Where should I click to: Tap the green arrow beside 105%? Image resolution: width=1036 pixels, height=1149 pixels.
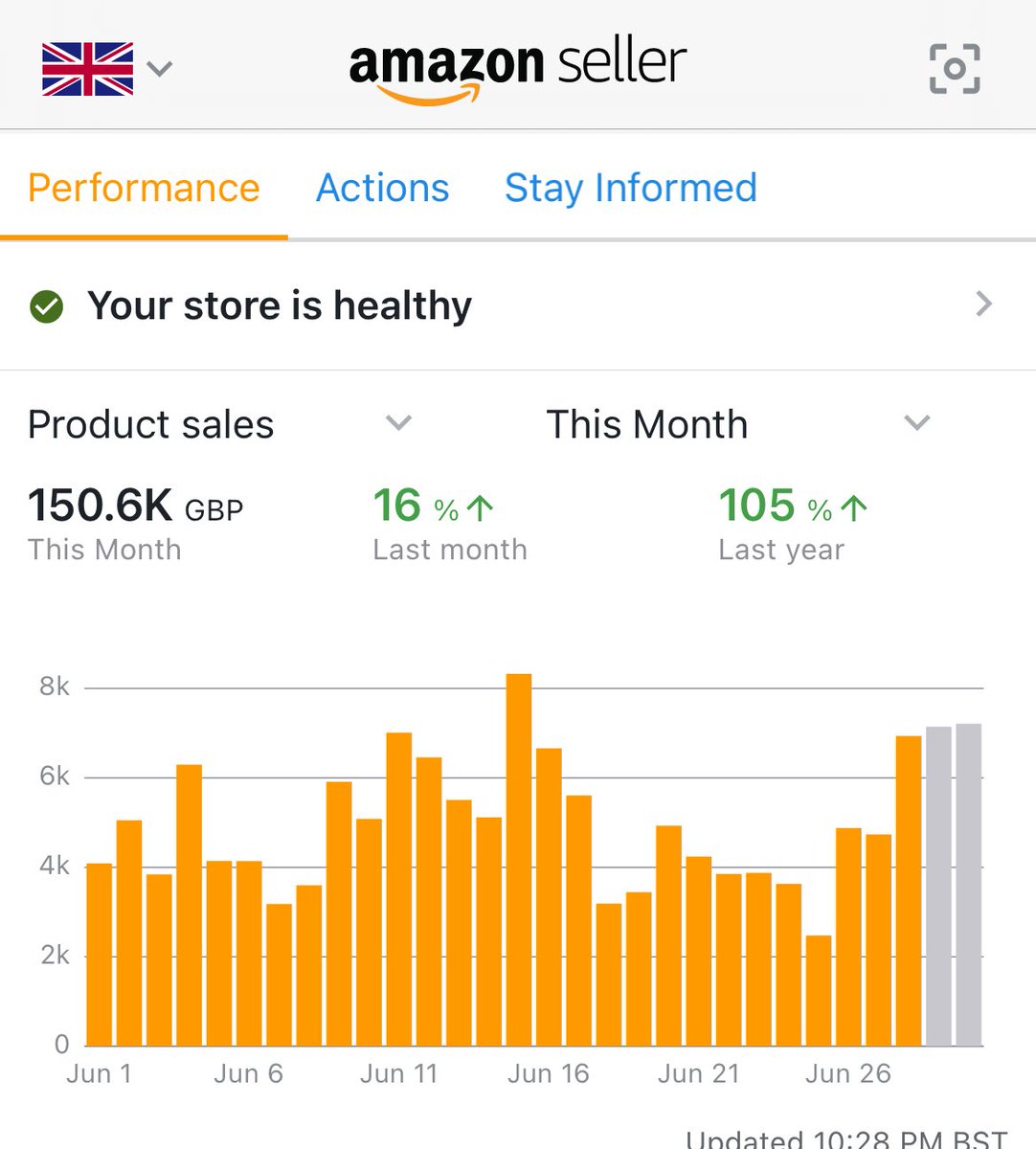pos(853,508)
